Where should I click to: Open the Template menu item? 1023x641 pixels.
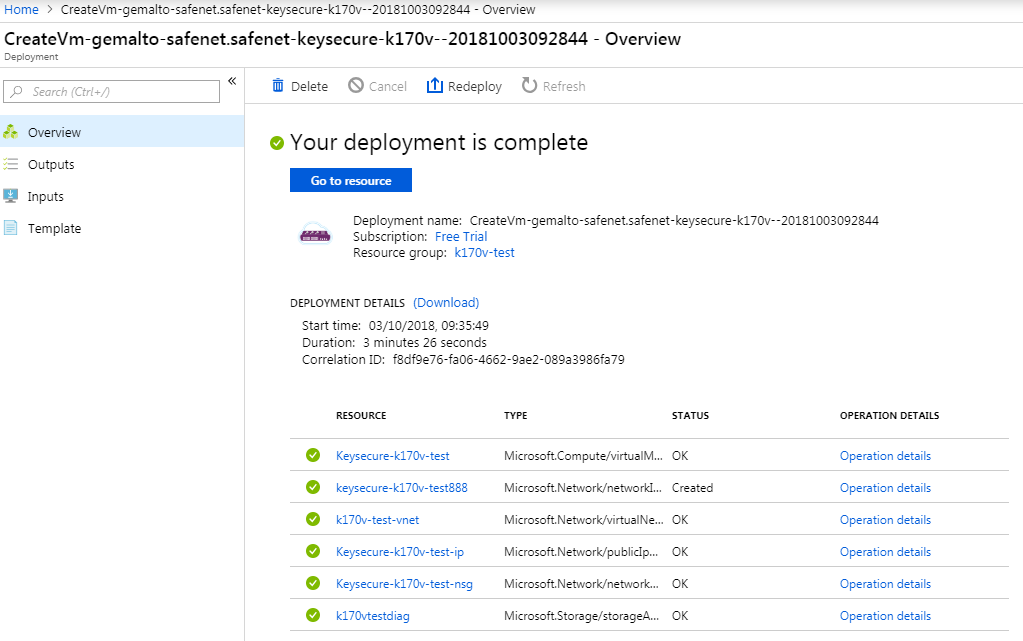(54, 228)
